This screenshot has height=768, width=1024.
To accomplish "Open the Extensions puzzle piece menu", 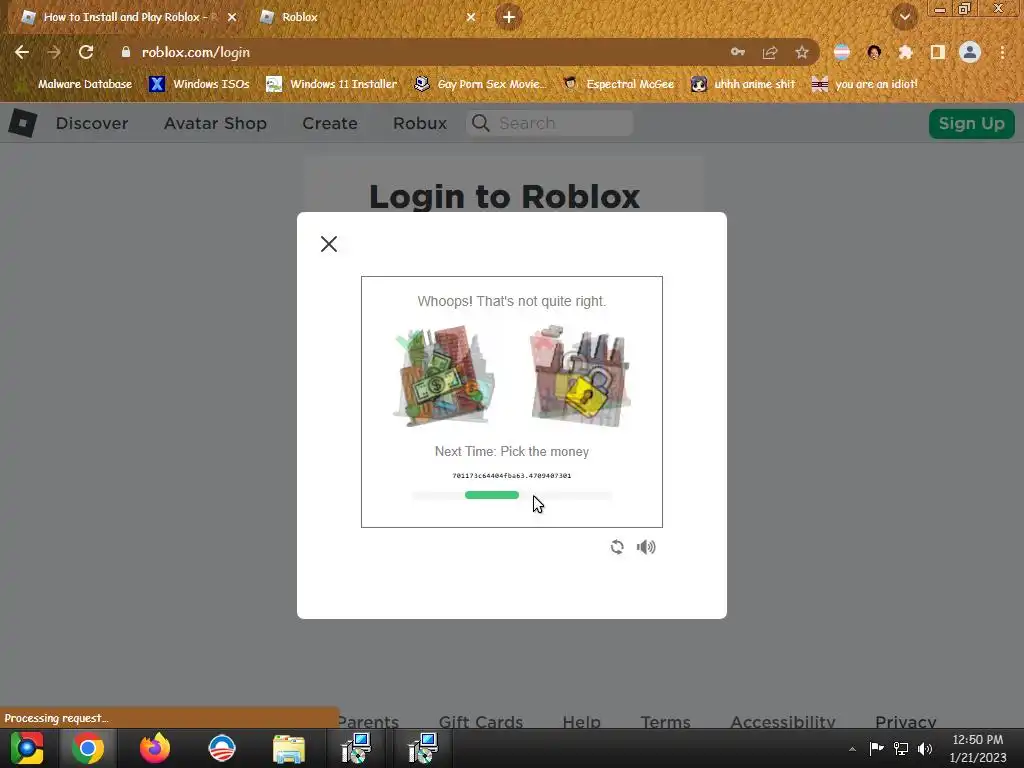I will point(906,52).
